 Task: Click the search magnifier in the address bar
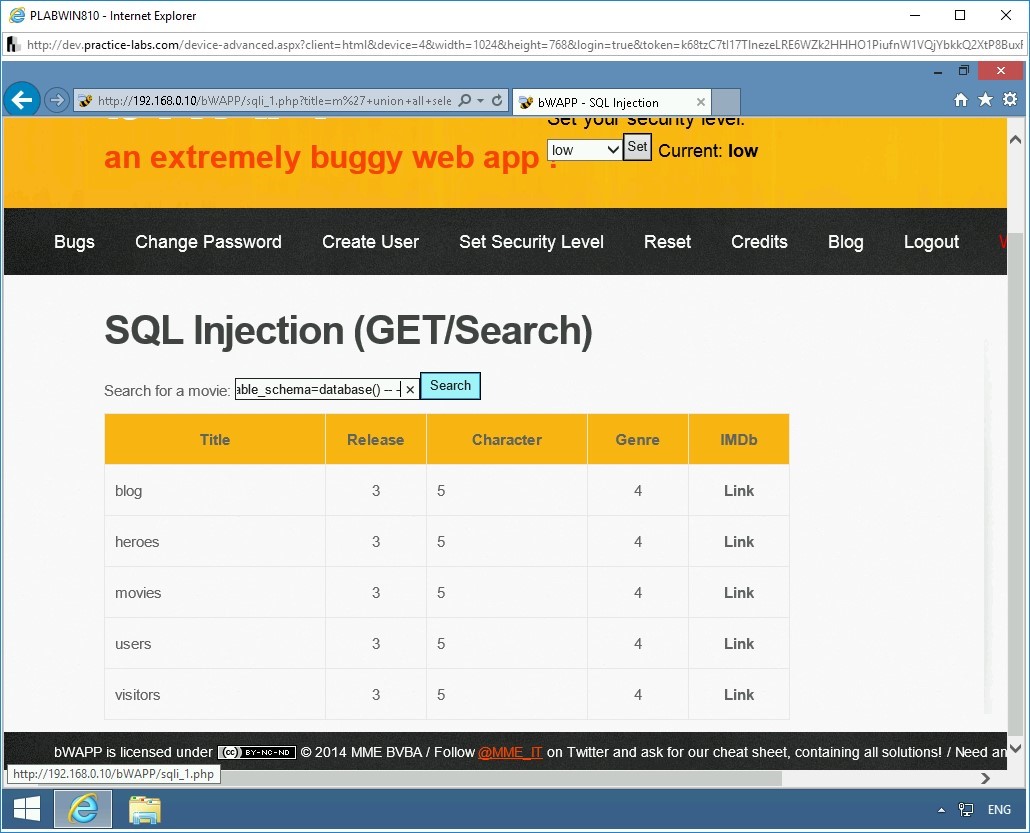[466, 101]
